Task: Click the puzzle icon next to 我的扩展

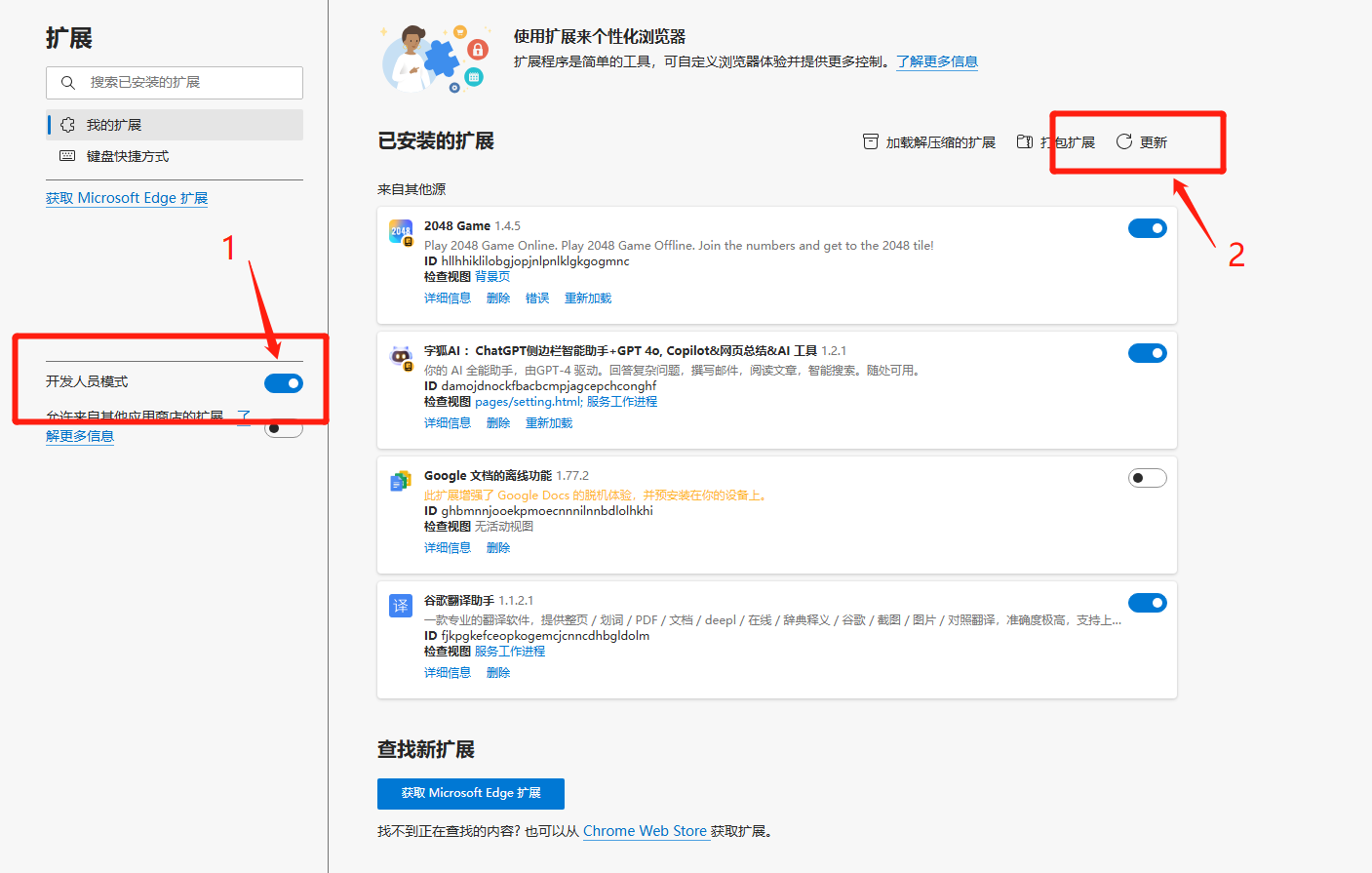Action: click(x=67, y=125)
